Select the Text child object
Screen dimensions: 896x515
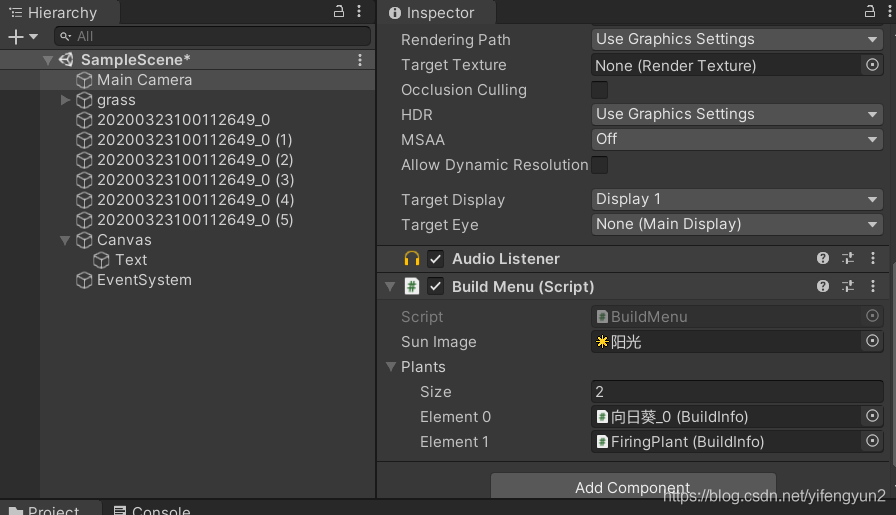click(131, 260)
